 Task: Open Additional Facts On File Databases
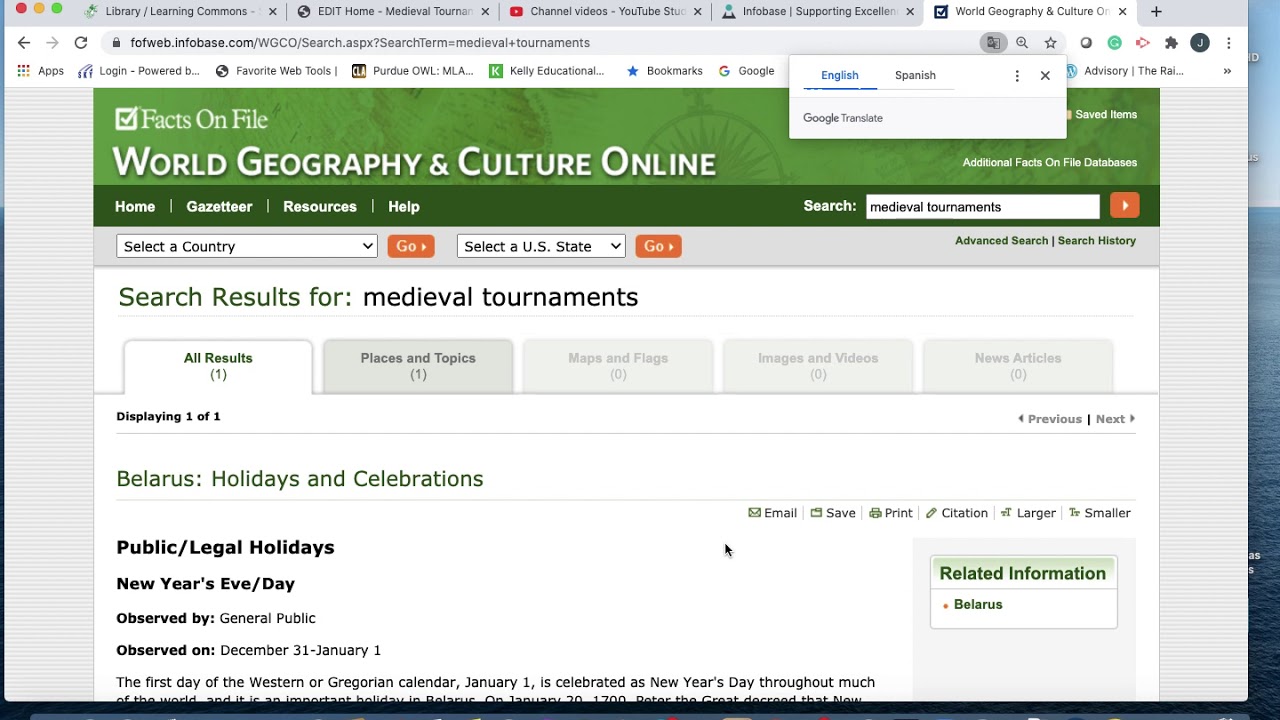(1050, 163)
